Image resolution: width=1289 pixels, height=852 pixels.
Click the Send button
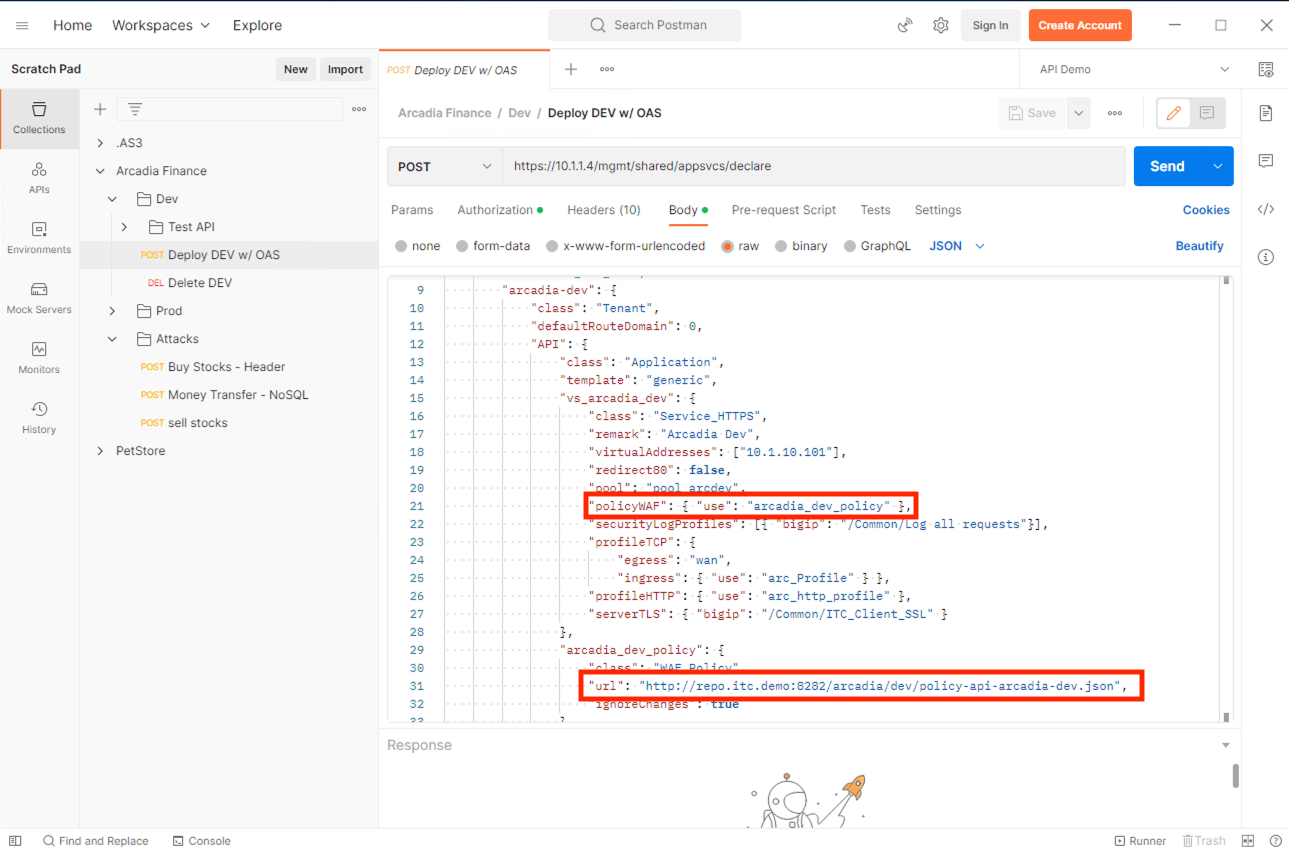pyautogui.click(x=1168, y=166)
